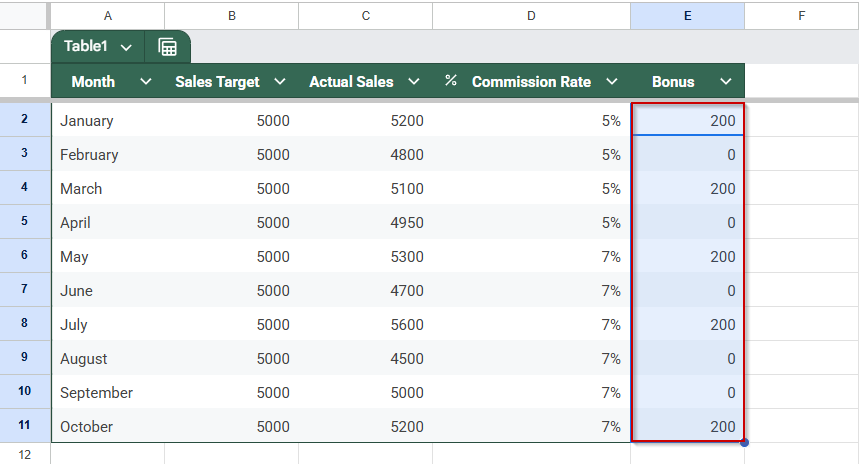859x464 pixels.
Task: Select the 5100 actual sales cell
Action: [x=365, y=188]
